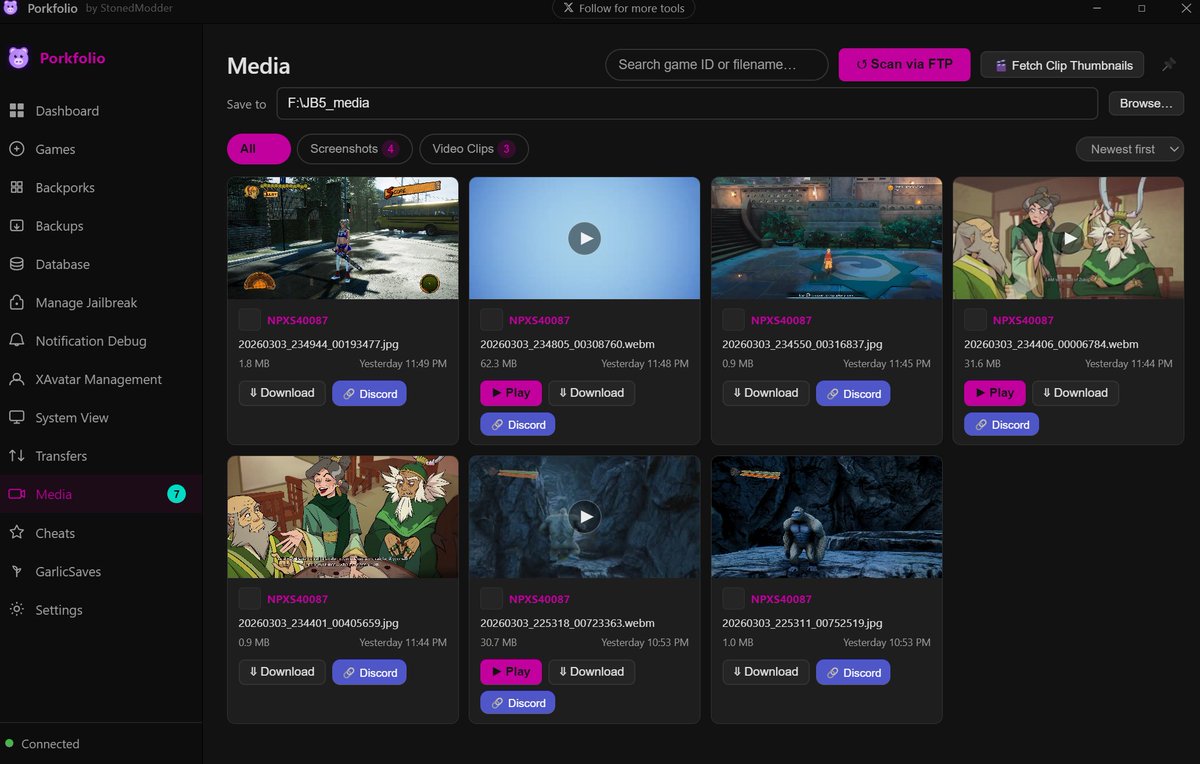1200x764 pixels.
Task: Open the Games page from sidebar
Action: (x=101, y=149)
